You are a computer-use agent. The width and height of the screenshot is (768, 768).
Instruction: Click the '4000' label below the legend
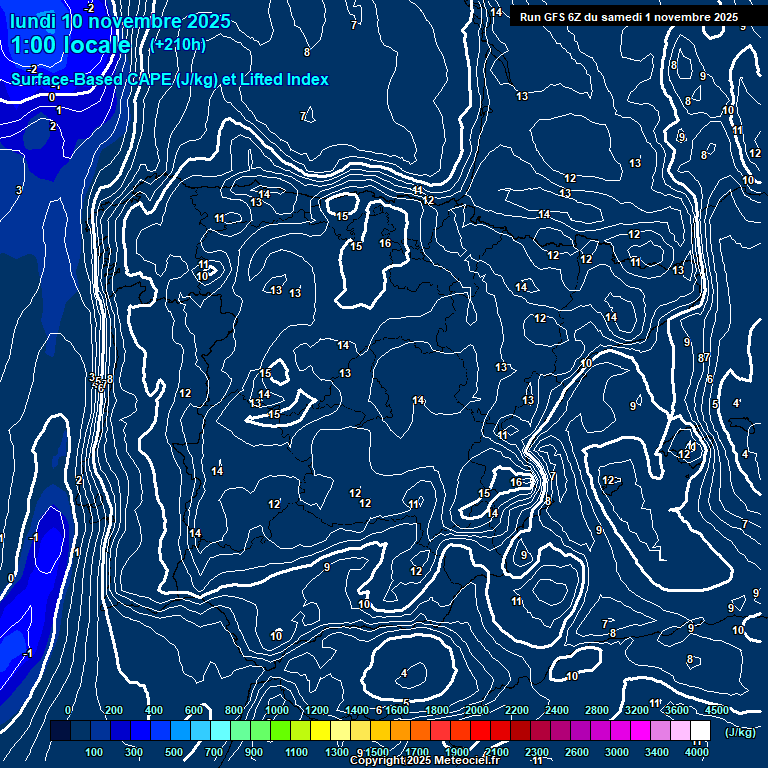point(696,752)
